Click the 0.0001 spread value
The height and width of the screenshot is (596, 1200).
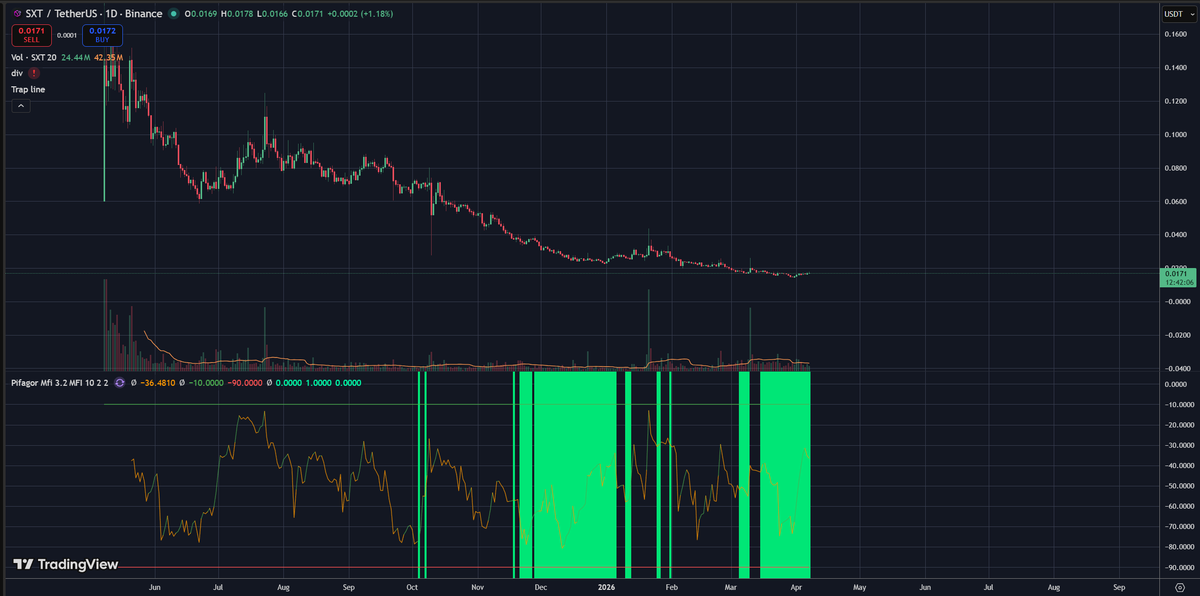[67, 36]
